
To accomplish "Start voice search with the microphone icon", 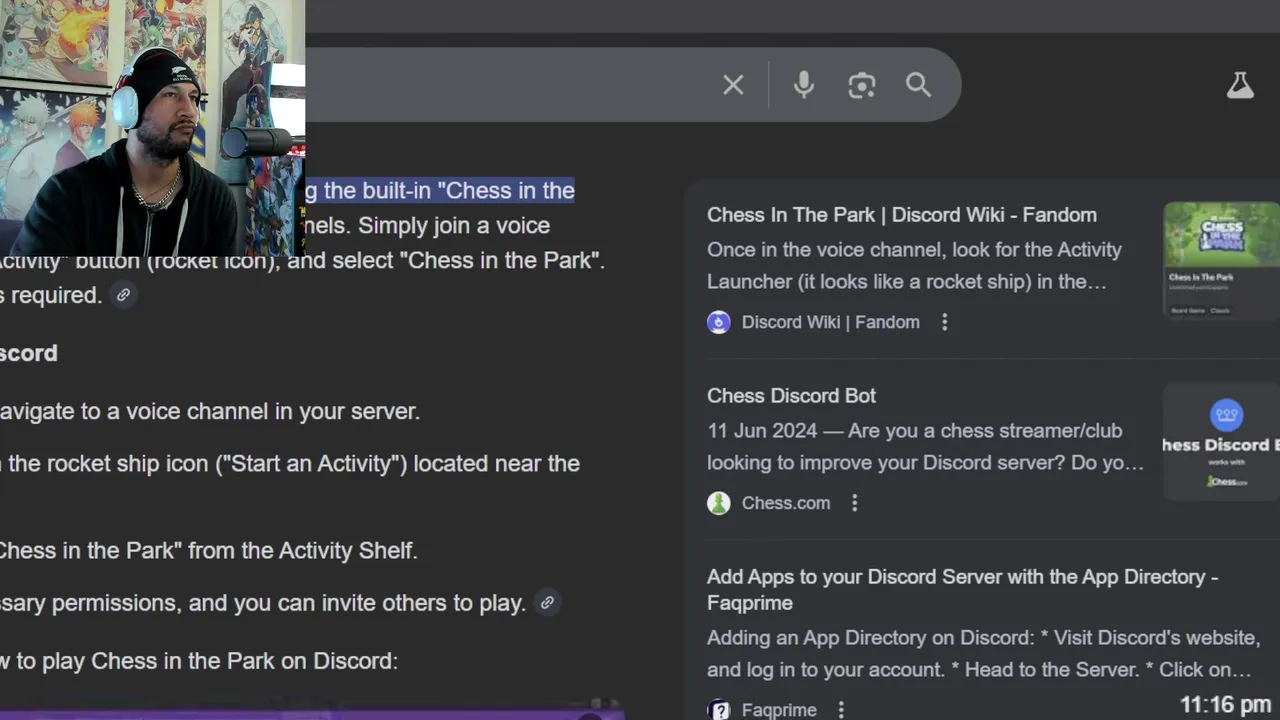I will point(803,85).
